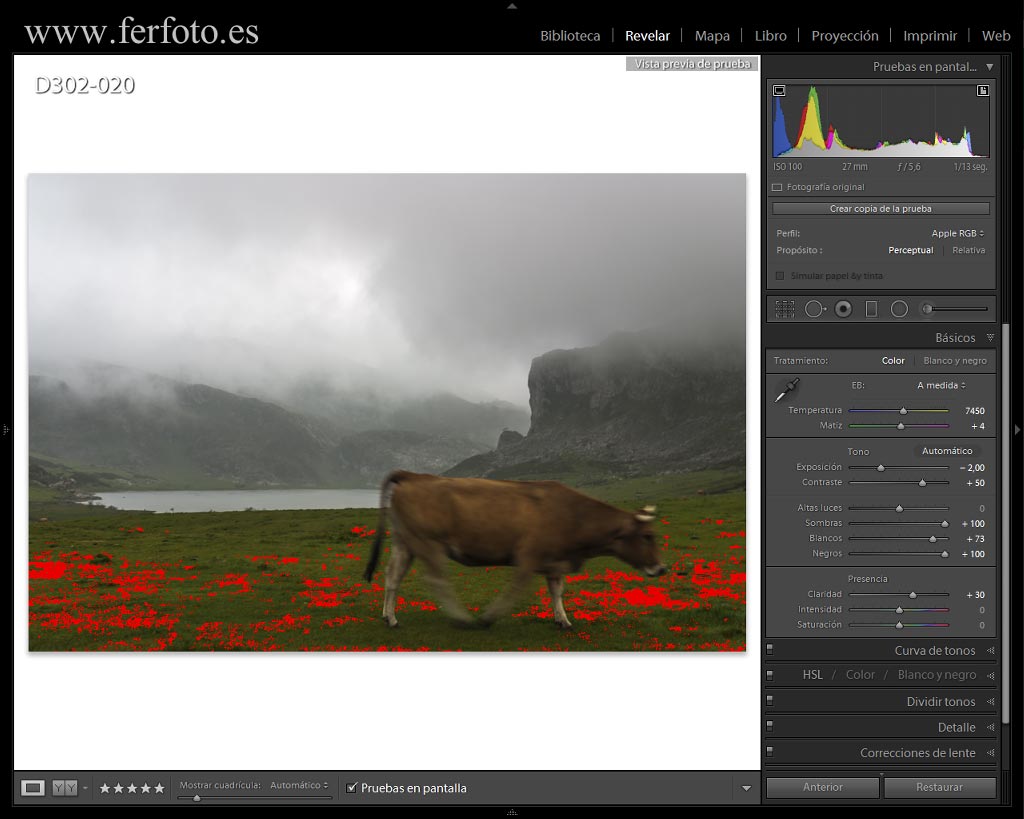Screen dimensions: 1024x819
Task: Open Mostrar cuadrícula Automático dropdown
Action: (299, 785)
